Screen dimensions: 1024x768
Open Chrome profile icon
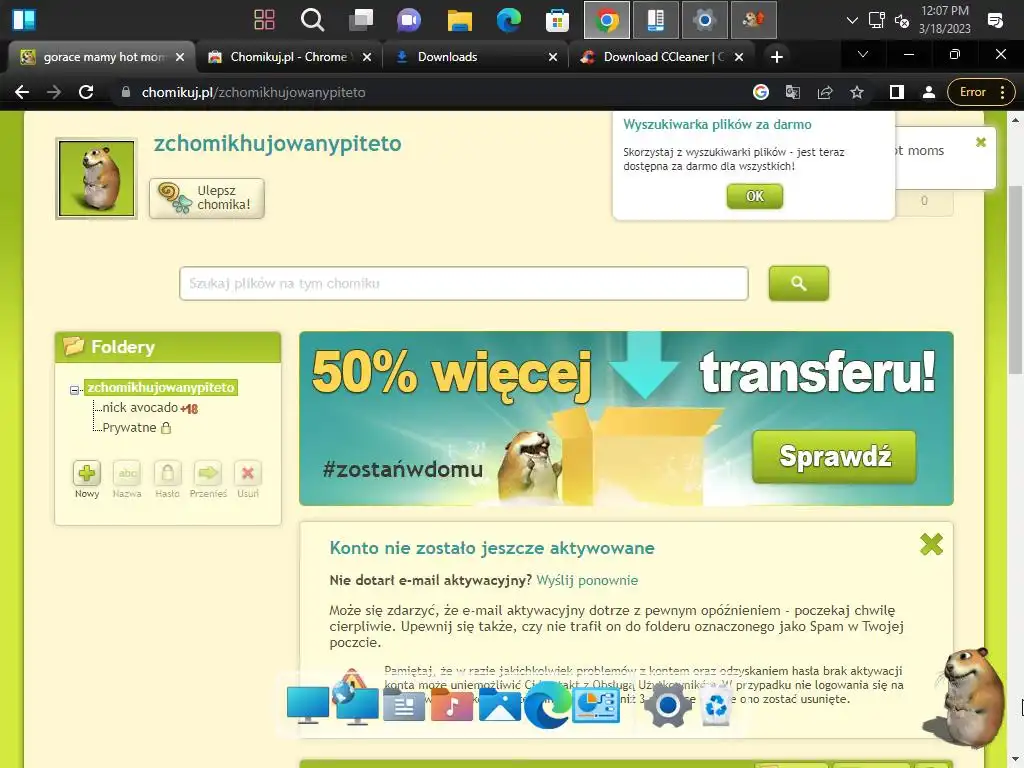pyautogui.click(x=929, y=92)
